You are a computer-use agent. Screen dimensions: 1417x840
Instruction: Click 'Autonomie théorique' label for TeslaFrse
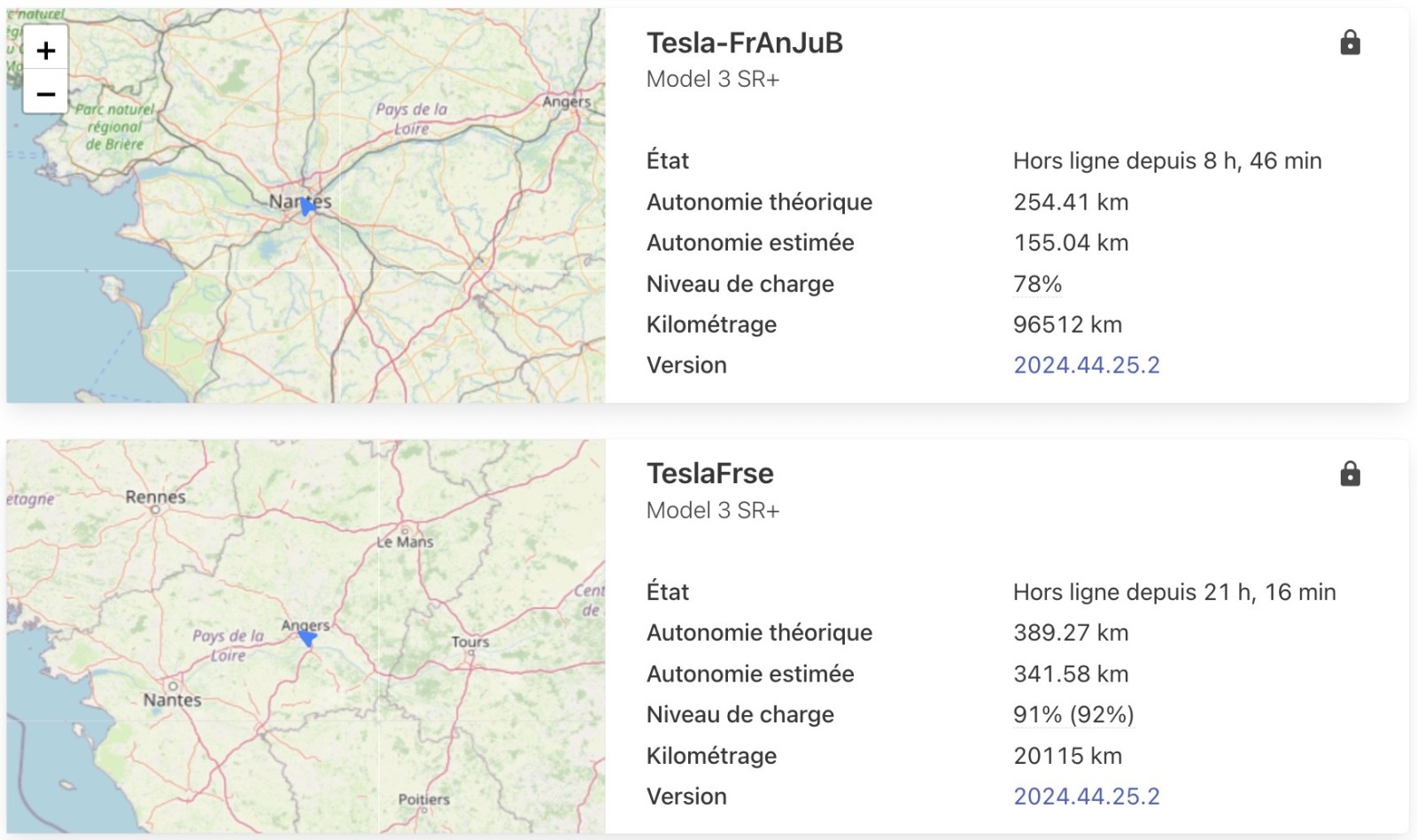[759, 632]
